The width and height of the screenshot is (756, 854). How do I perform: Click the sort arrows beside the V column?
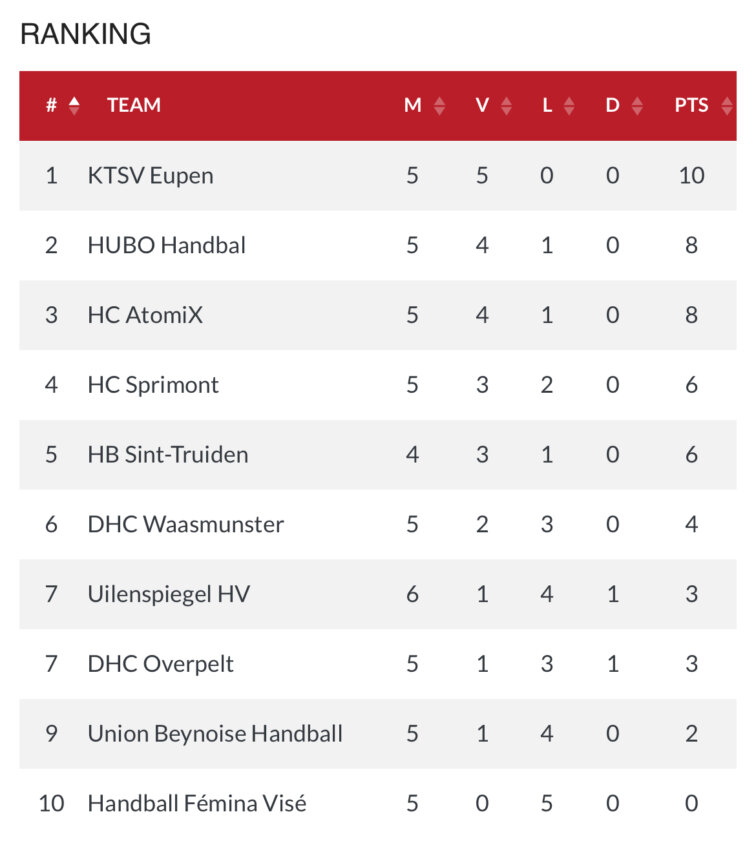(506, 105)
